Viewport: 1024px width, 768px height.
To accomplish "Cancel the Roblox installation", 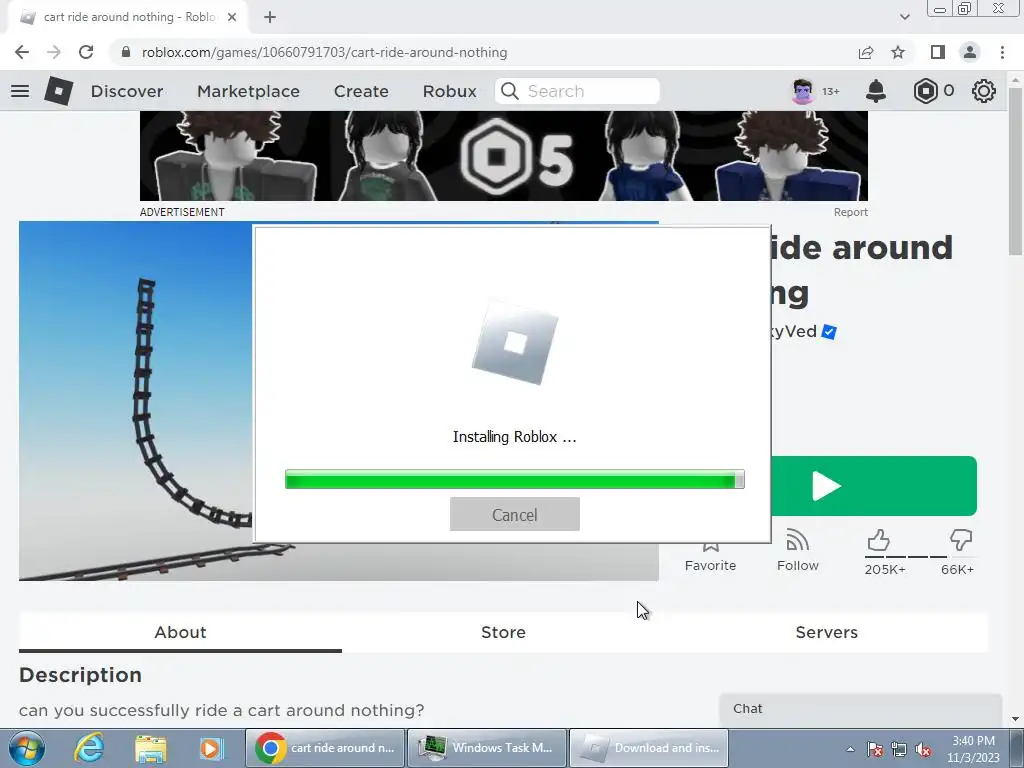I will [515, 514].
